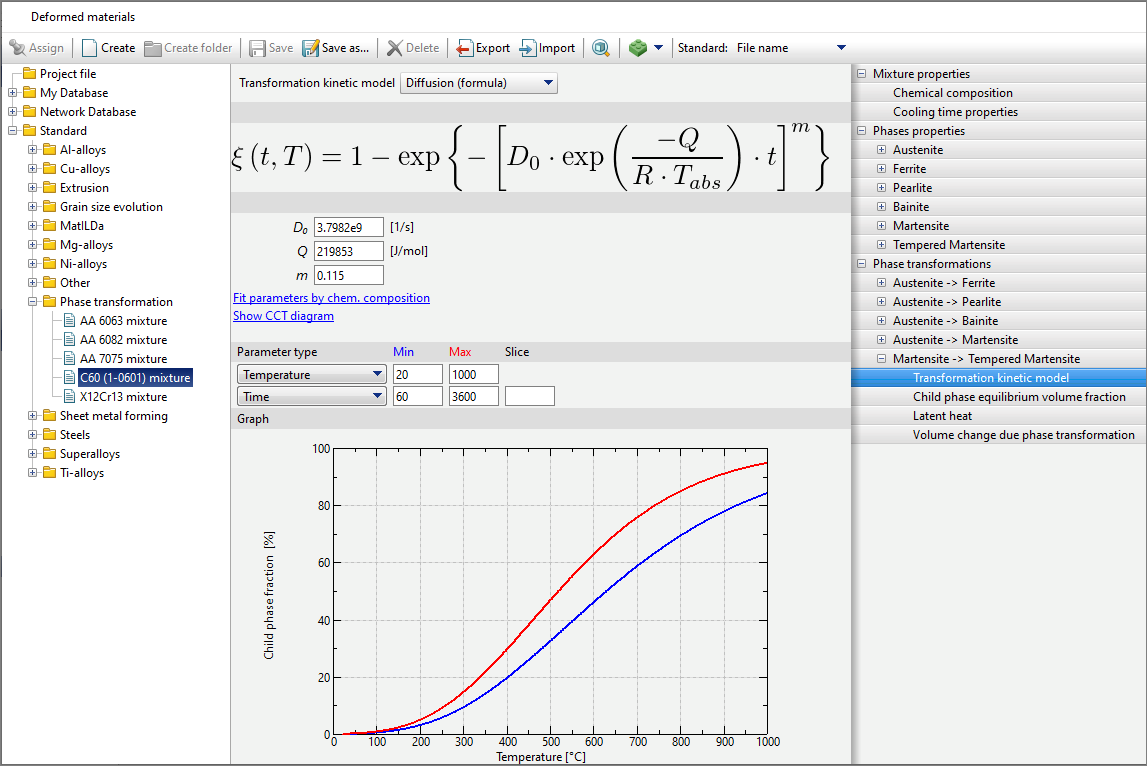Select the X12Cr13 mixture file icon
Viewport: 1147px width, 766px height.
click(x=69, y=397)
